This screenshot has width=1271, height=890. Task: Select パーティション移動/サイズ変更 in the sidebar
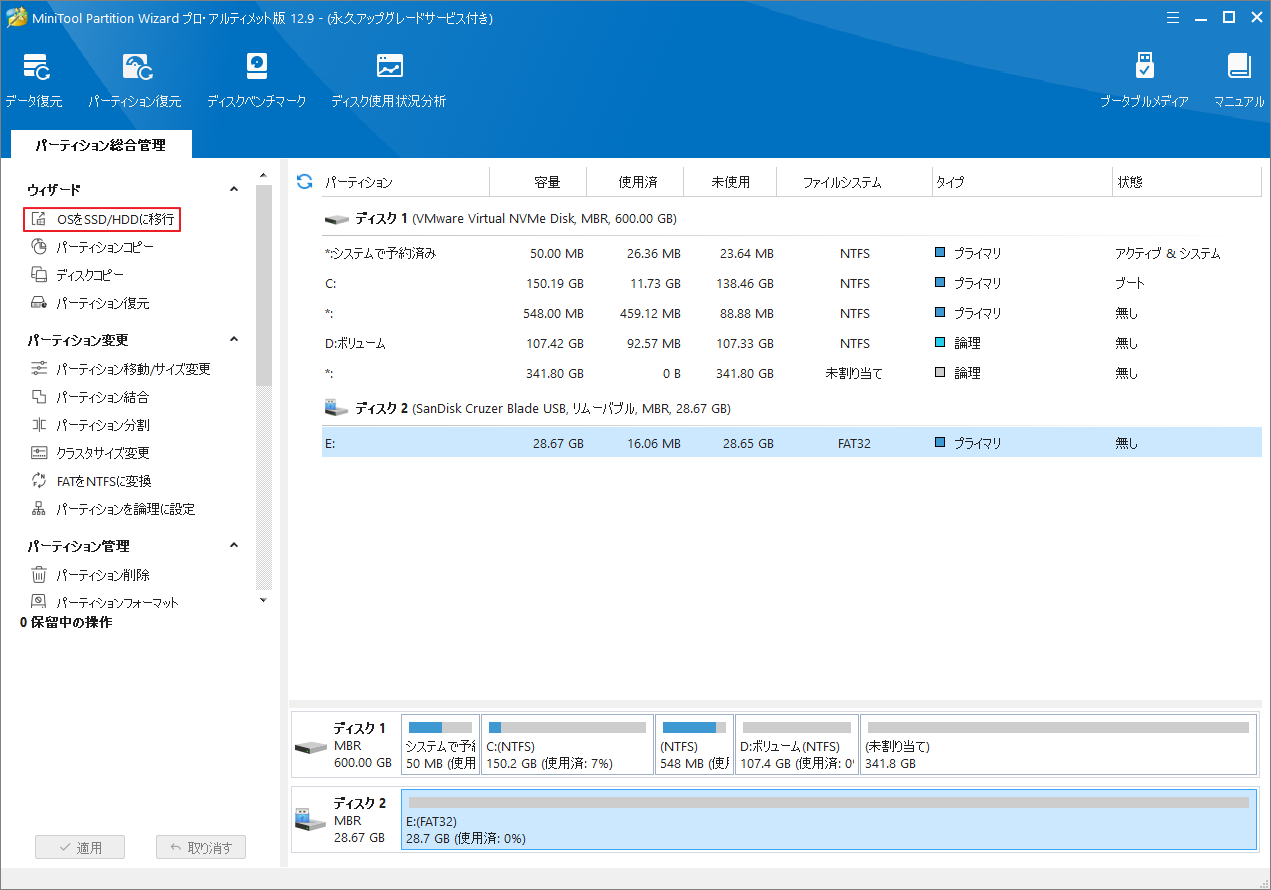[133, 369]
